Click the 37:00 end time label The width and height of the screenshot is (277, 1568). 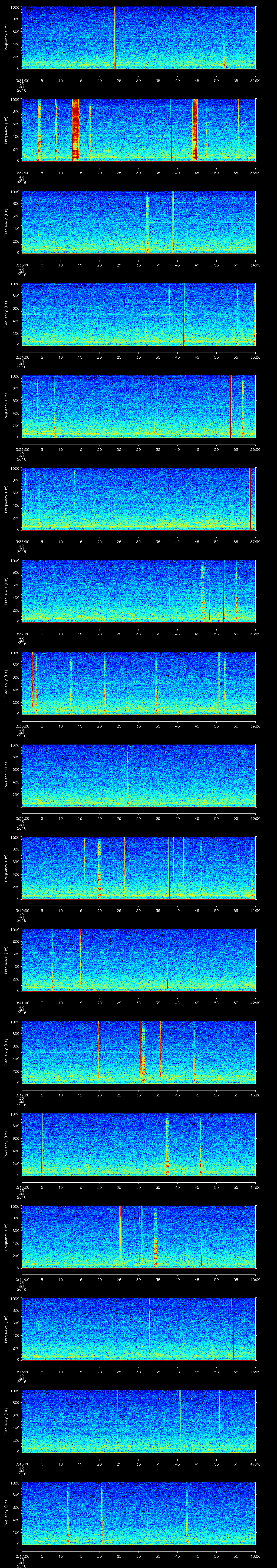255,542
